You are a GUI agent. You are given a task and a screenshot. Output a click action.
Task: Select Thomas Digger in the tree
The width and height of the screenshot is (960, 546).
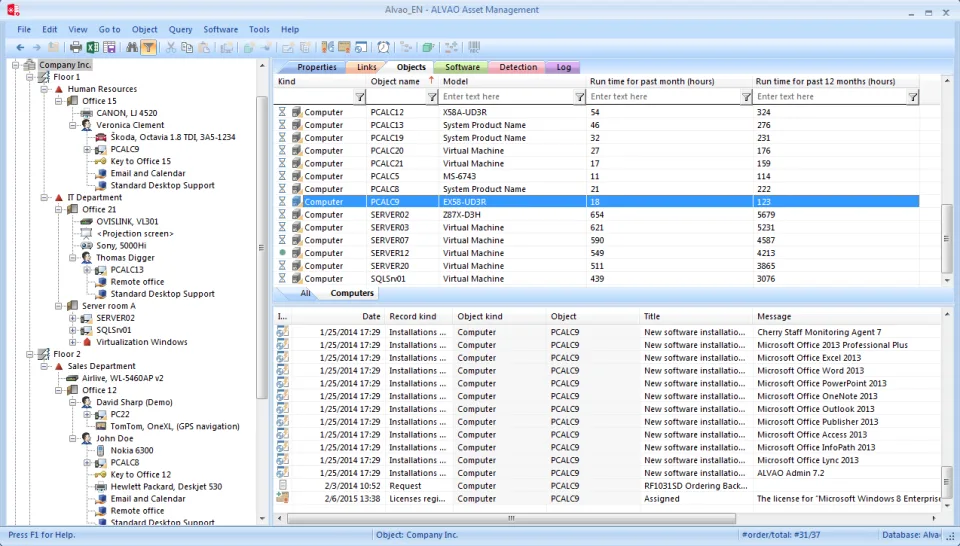click(125, 258)
